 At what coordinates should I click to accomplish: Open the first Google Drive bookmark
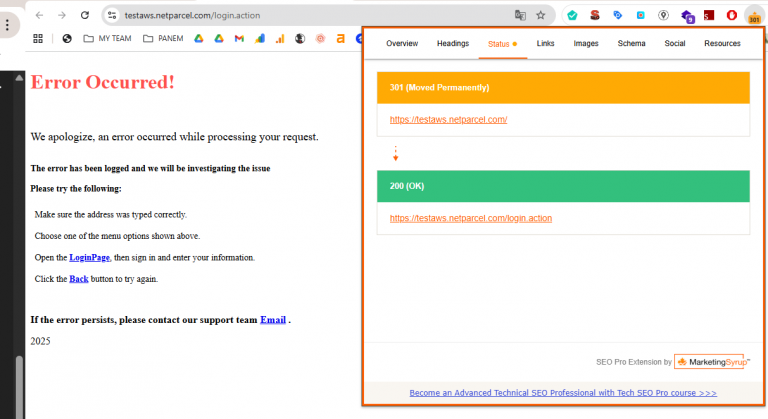pyautogui.click(x=199, y=38)
